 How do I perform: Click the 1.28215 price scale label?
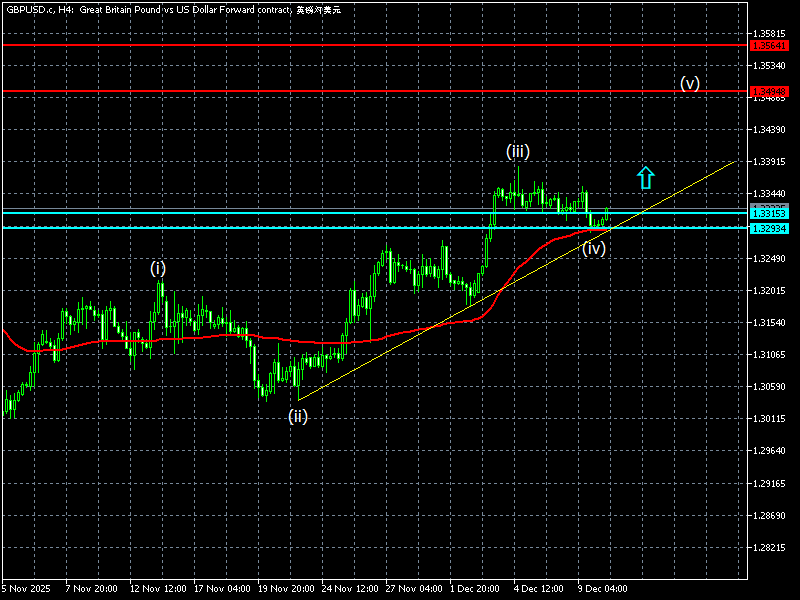pos(769,548)
